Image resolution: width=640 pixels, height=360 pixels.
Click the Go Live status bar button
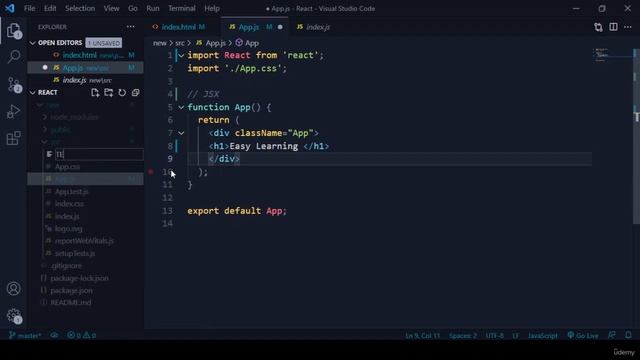tap(583, 336)
